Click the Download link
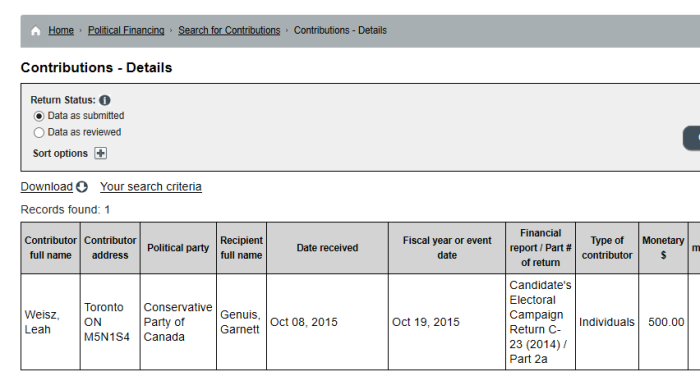The width and height of the screenshot is (700, 381). [46, 187]
